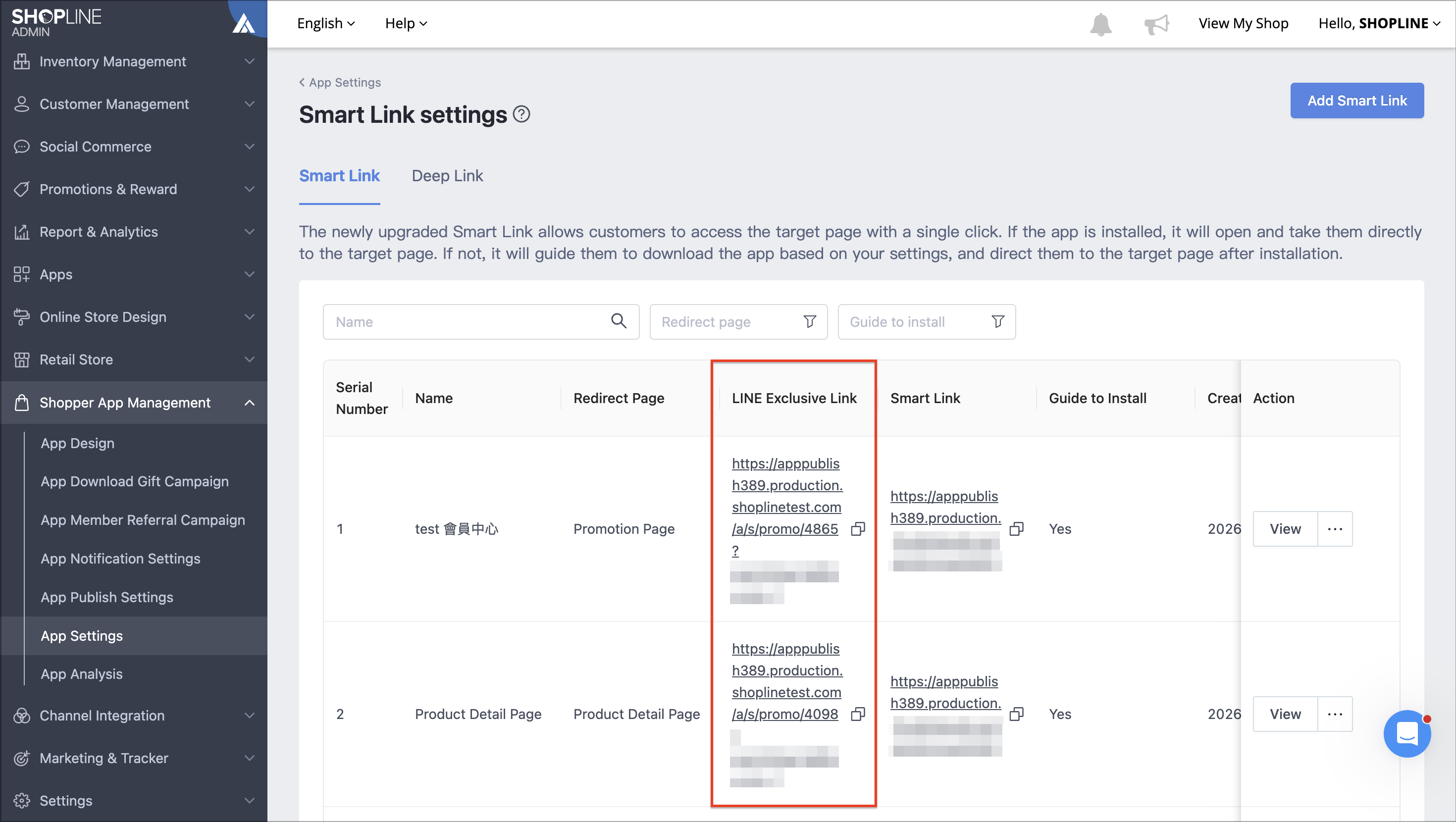Open the announcements megaphone icon

pyautogui.click(x=1156, y=24)
